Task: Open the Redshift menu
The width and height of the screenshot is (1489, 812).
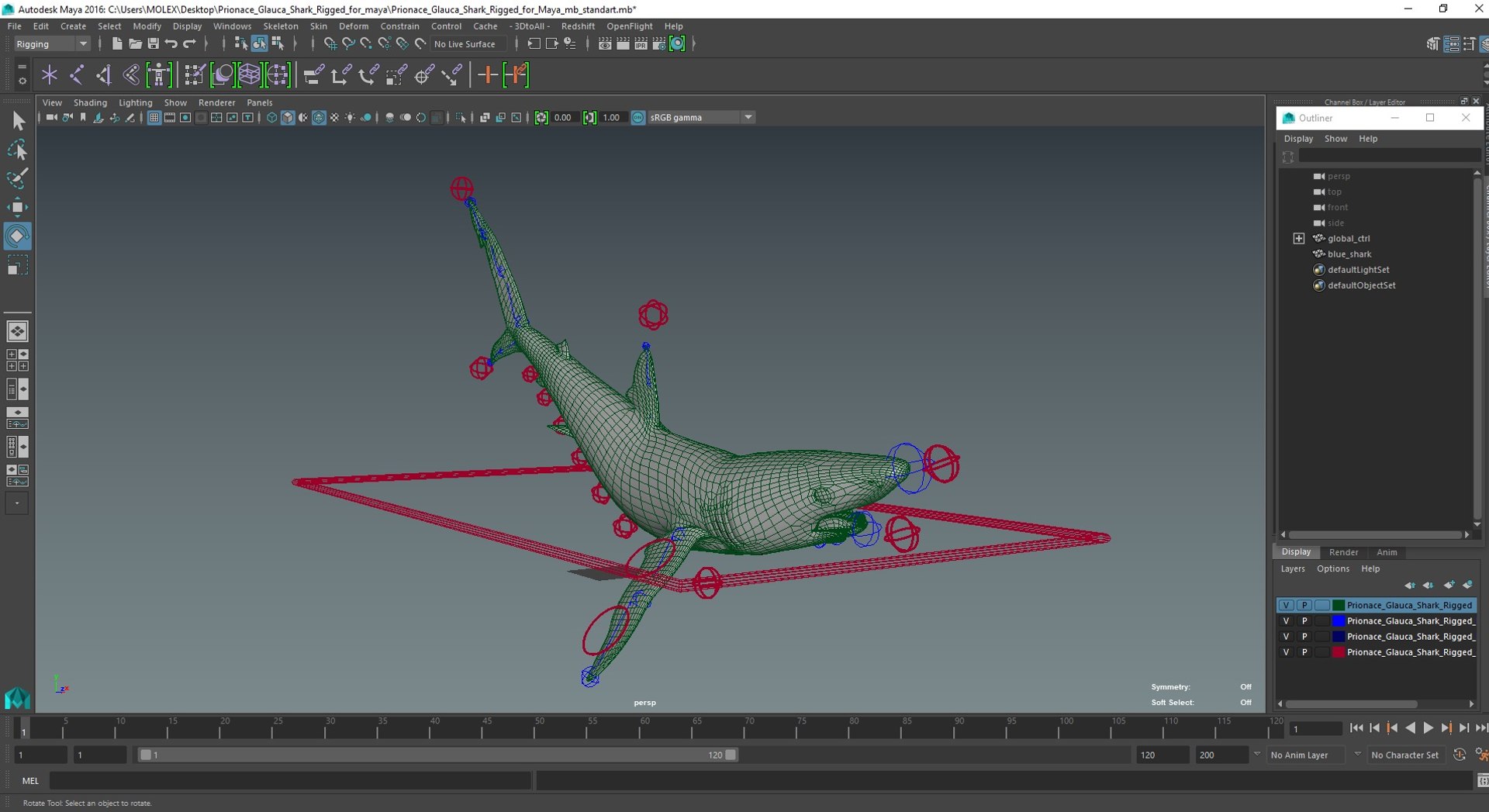Action: click(x=578, y=26)
